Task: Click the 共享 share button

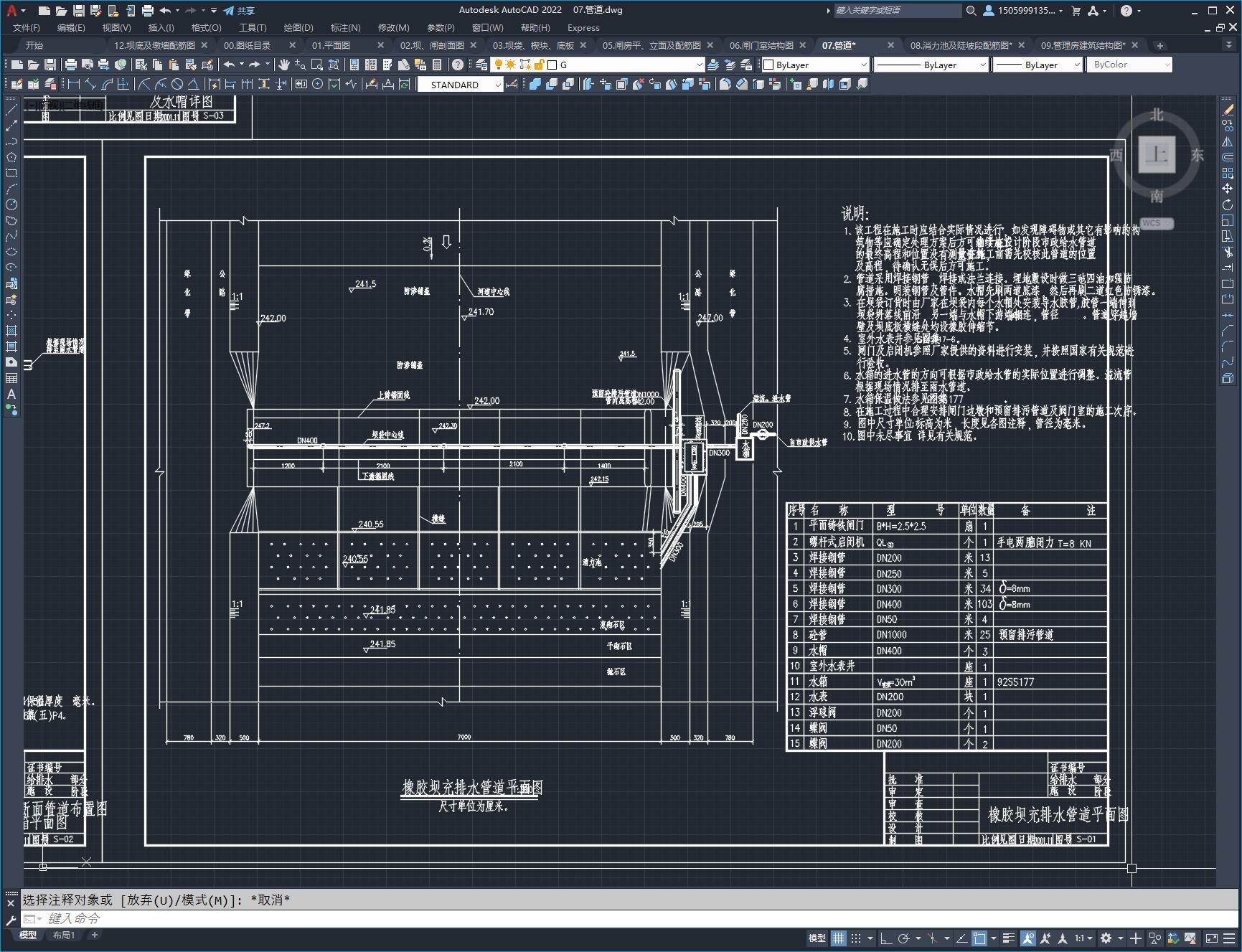Action: 239,10
